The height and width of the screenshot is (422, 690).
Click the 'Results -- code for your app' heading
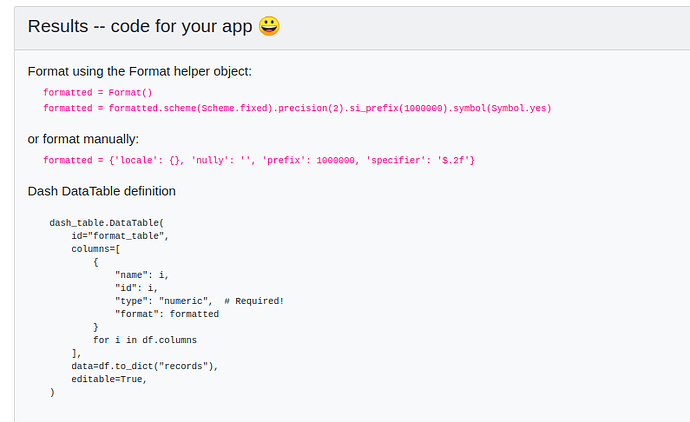coord(140,26)
